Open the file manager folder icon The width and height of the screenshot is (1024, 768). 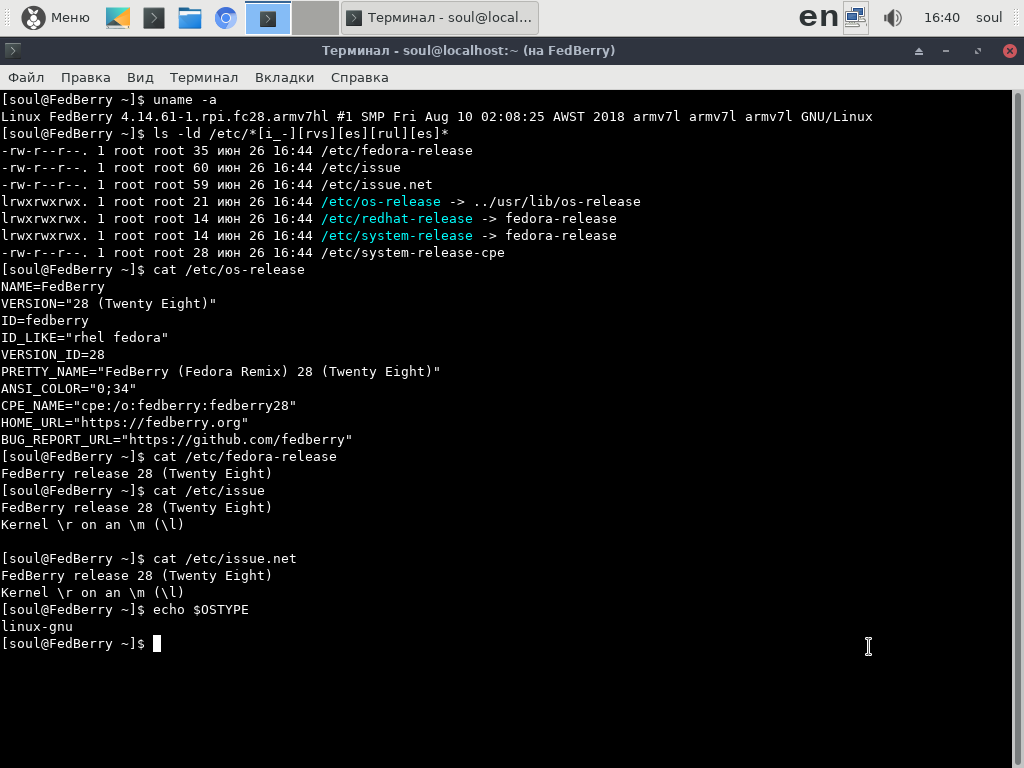[x=190, y=18]
